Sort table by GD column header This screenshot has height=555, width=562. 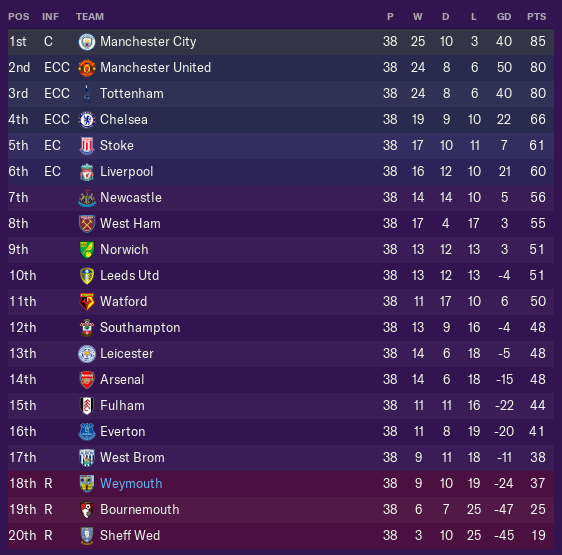(504, 16)
